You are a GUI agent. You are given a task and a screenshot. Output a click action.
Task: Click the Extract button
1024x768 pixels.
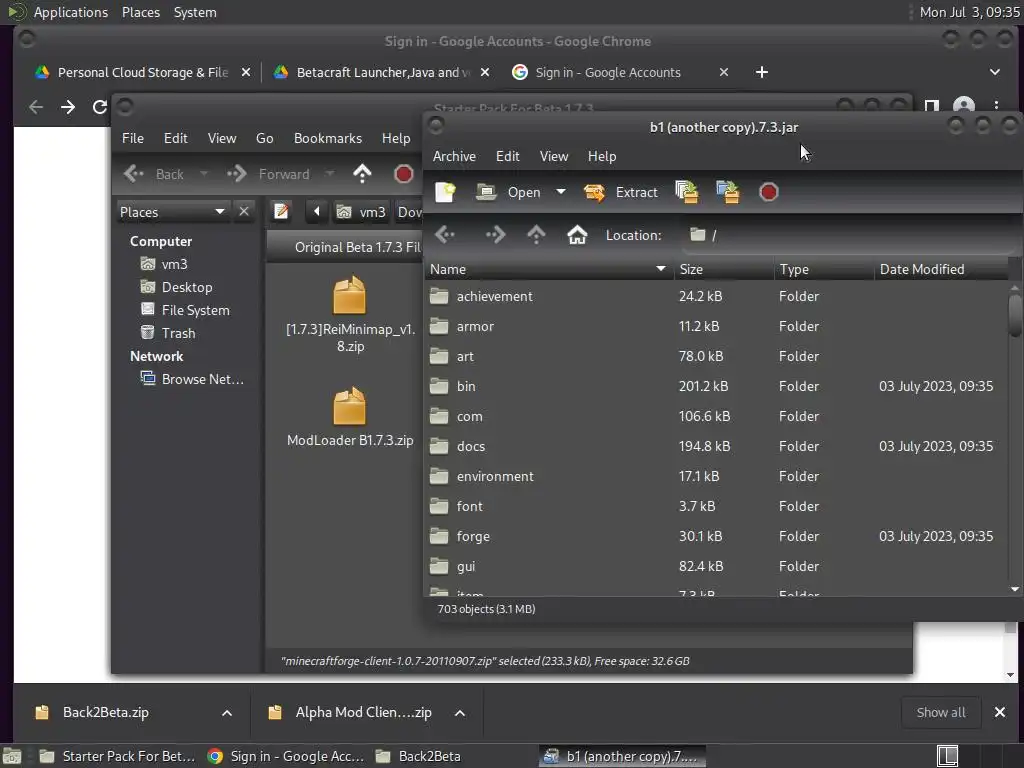pos(620,192)
